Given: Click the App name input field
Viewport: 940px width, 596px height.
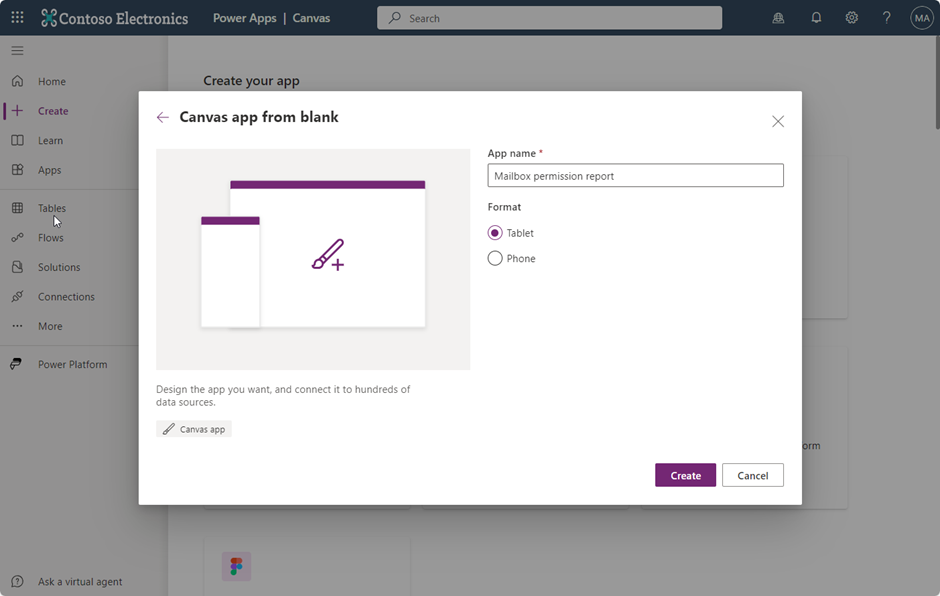Looking at the screenshot, I should (x=635, y=175).
